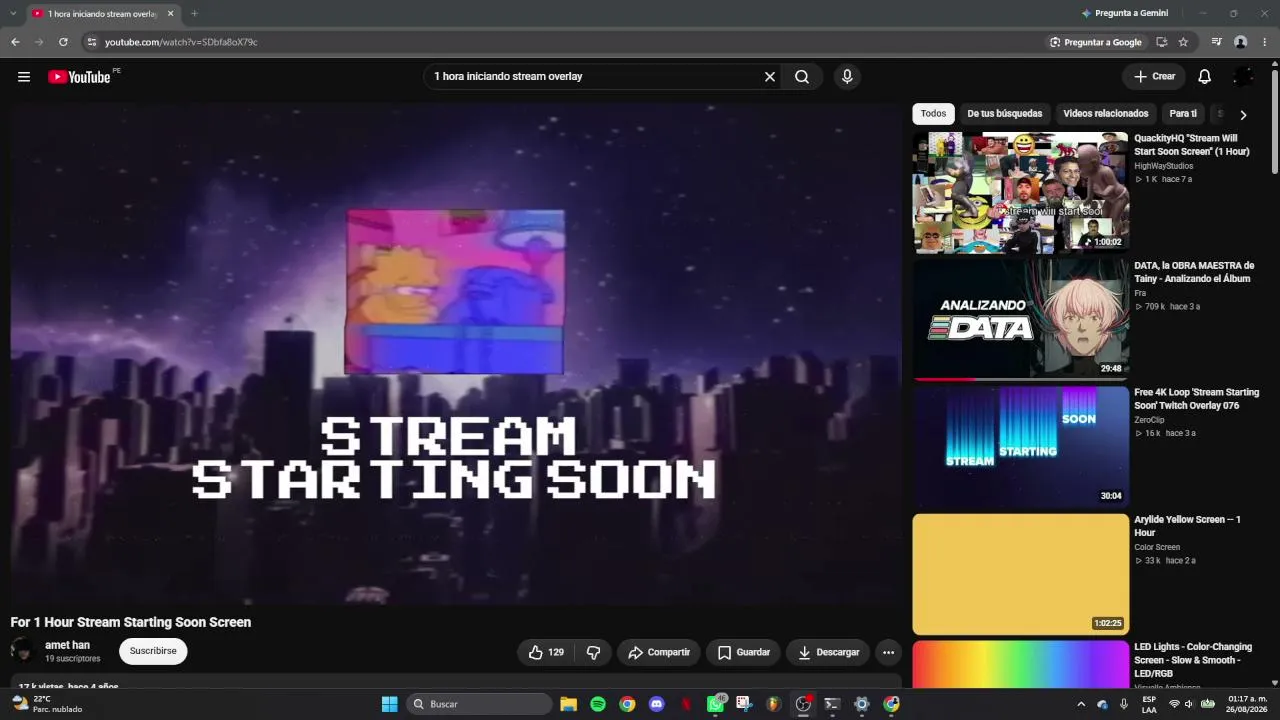1280x720 pixels.
Task: Open 'LED Lights - Color-Changing Screen' video title
Action: (x=1193, y=660)
